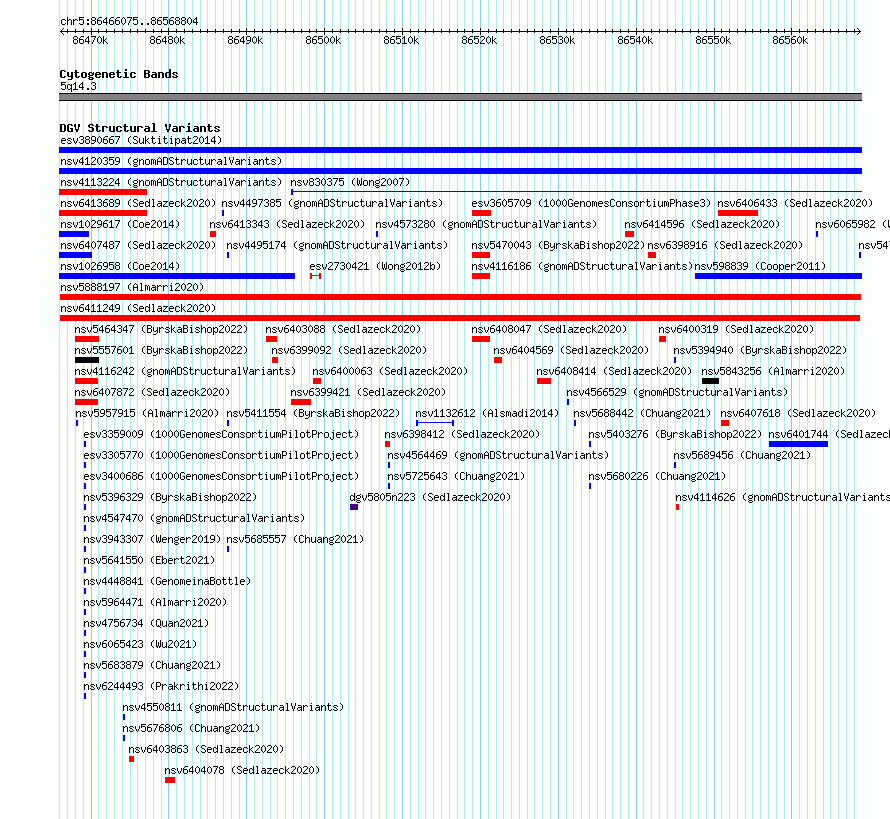890x819 pixels.
Task: Click the 86500k ruler position label
Action: coord(323,40)
